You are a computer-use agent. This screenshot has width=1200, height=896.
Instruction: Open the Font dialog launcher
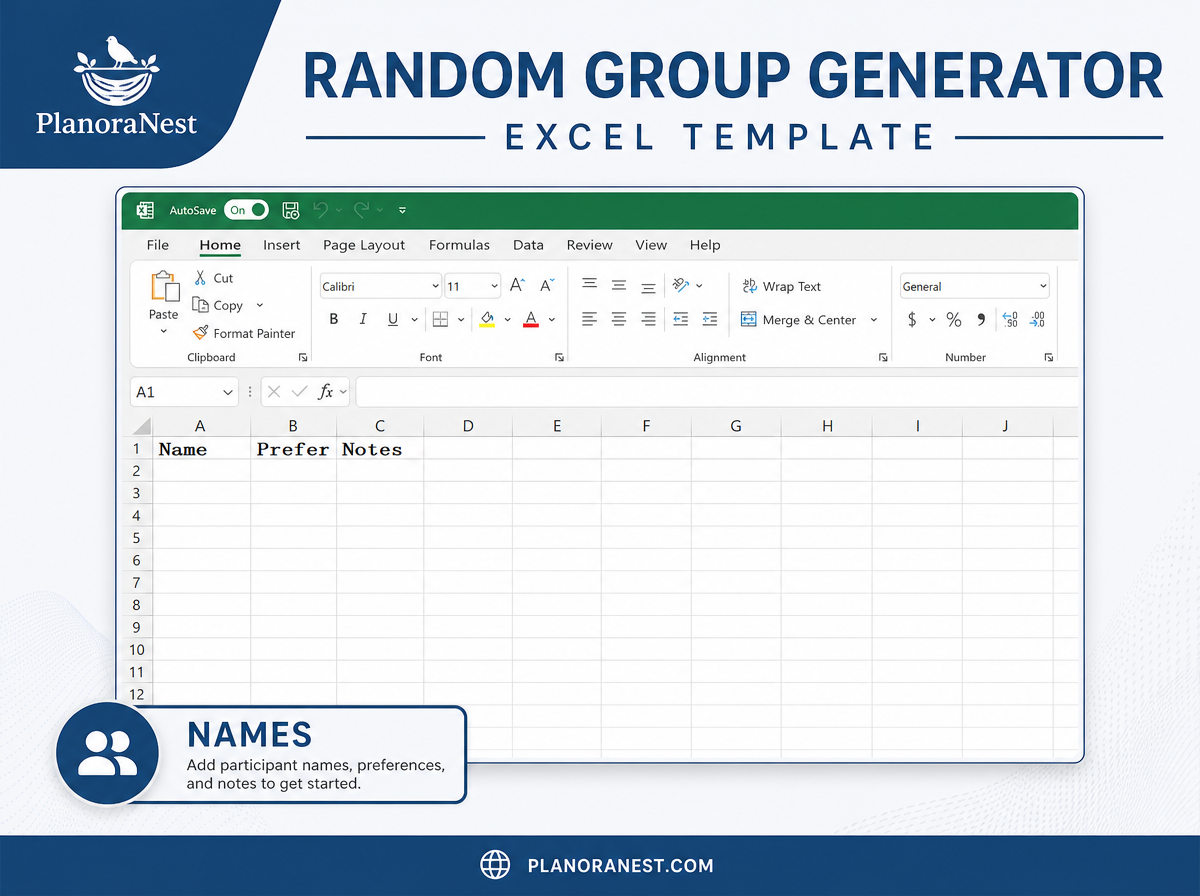559,357
